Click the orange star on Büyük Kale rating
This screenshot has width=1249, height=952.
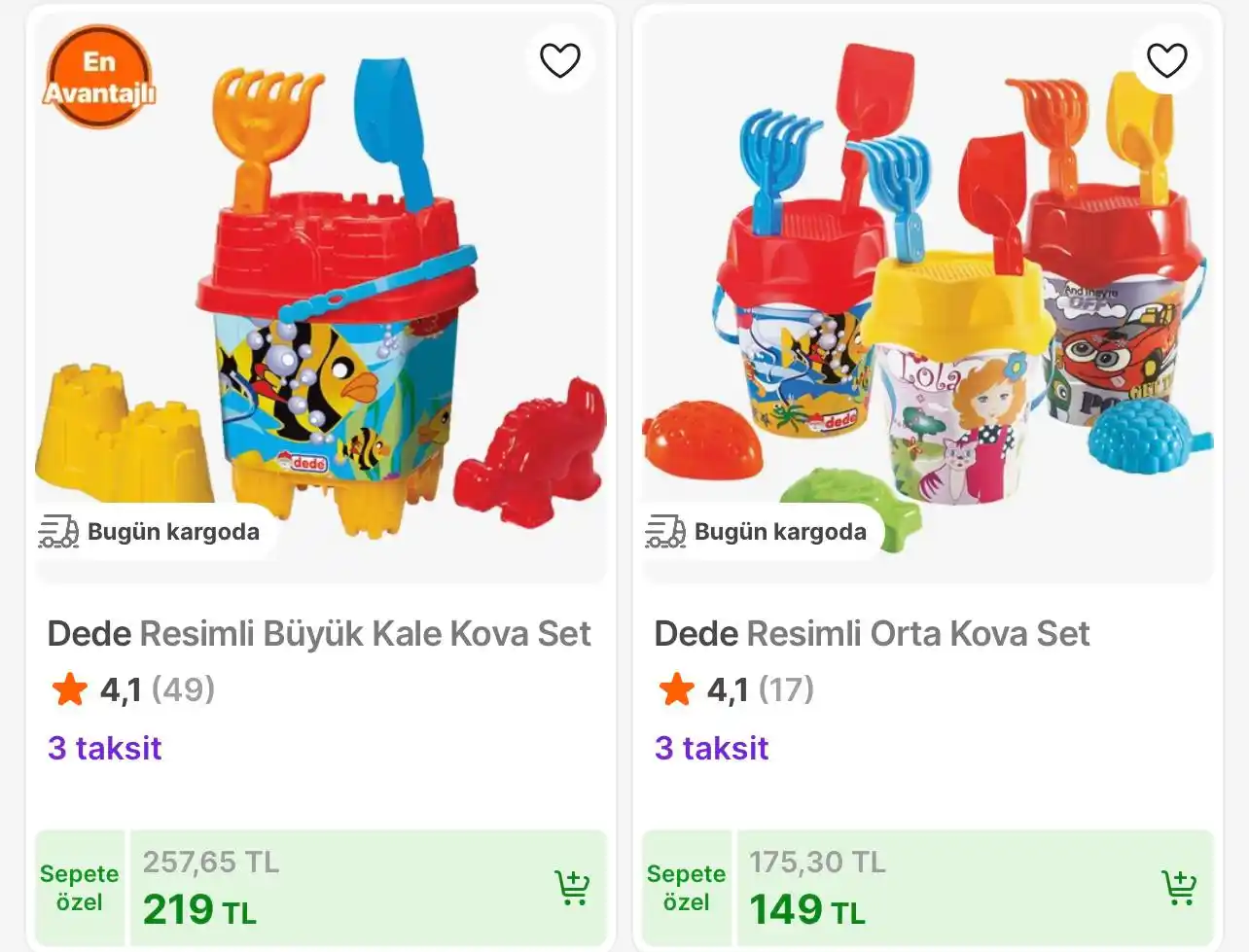[70, 689]
